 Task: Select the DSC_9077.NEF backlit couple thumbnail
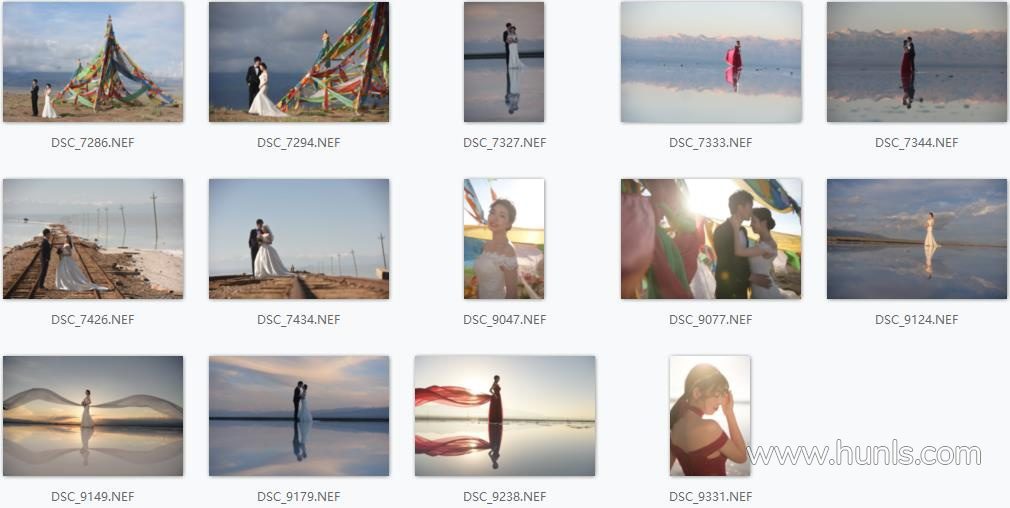point(711,239)
